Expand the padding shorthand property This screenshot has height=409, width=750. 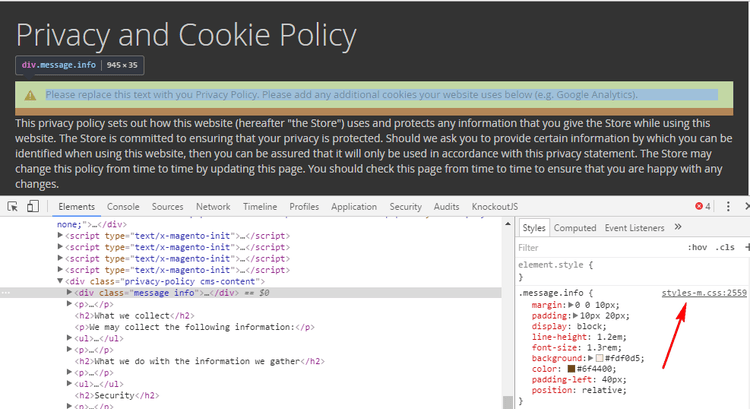point(576,315)
